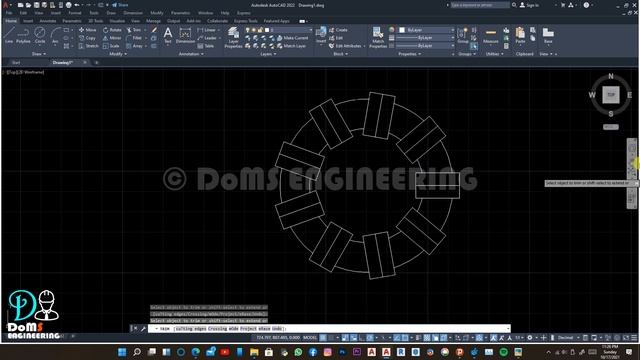The width and height of the screenshot is (640, 360).
Task: Click the Create block button
Action: pos(338,30)
